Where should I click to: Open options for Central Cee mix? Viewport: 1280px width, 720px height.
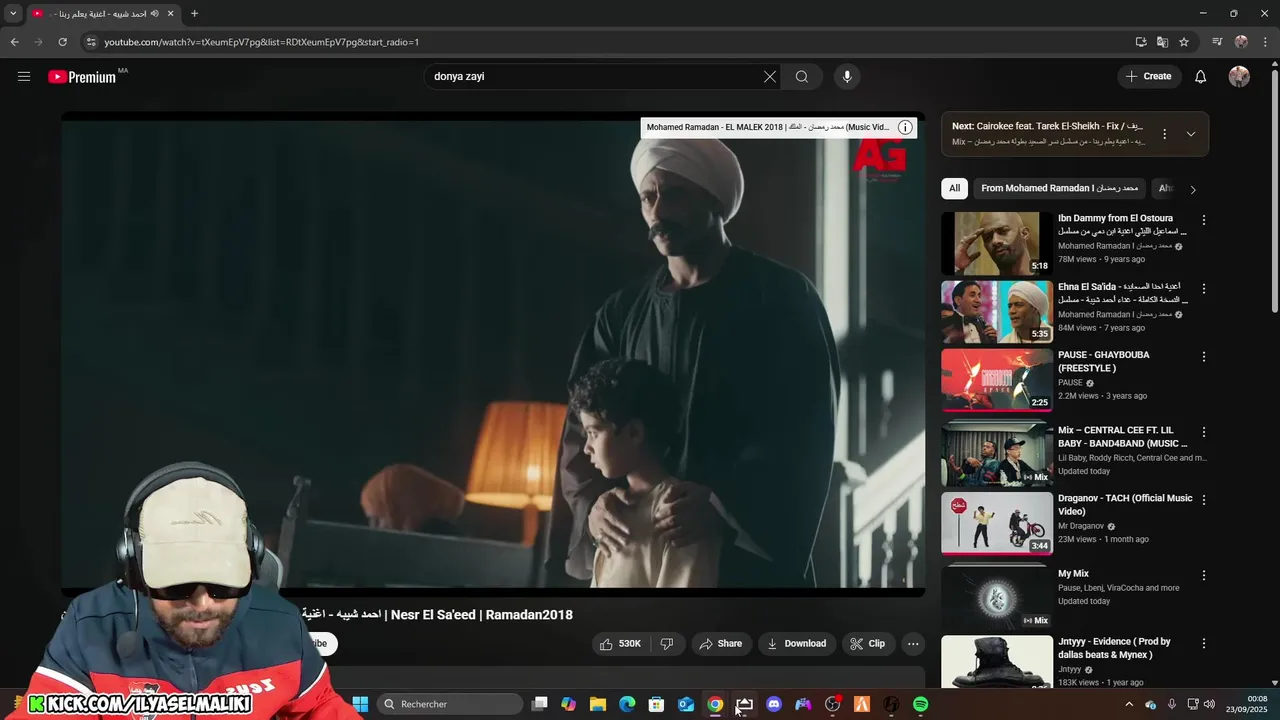pyautogui.click(x=1204, y=432)
